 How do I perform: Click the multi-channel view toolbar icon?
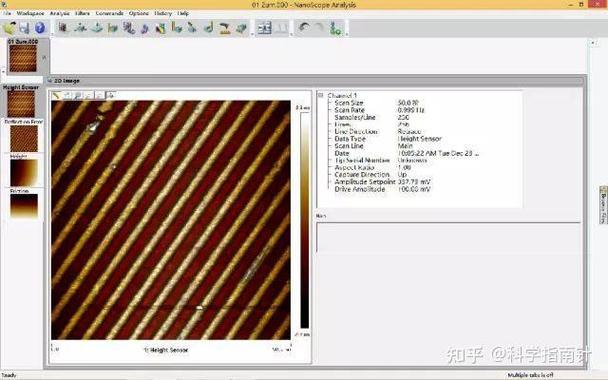tap(264, 28)
